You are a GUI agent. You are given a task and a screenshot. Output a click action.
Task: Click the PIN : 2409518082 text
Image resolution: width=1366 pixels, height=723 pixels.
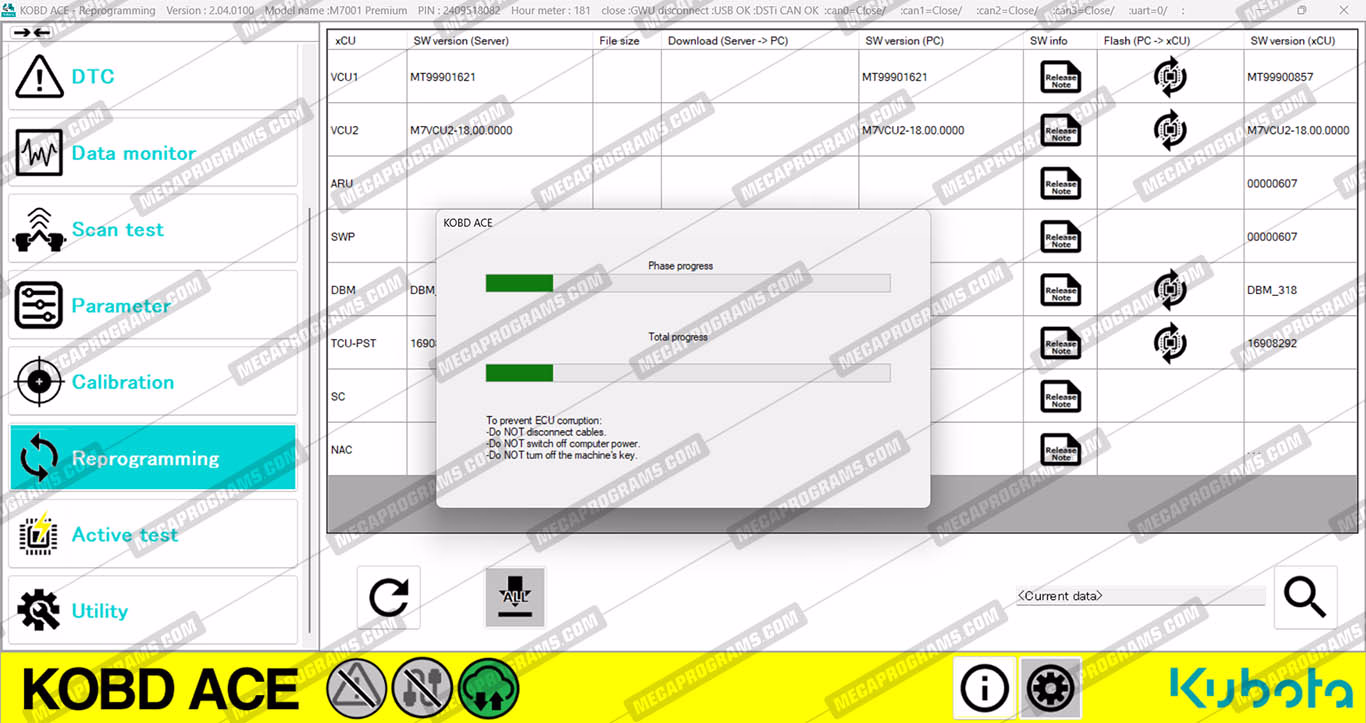coord(459,11)
